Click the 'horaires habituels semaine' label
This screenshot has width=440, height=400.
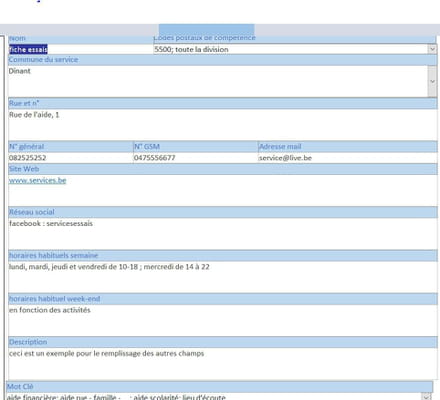point(53,256)
